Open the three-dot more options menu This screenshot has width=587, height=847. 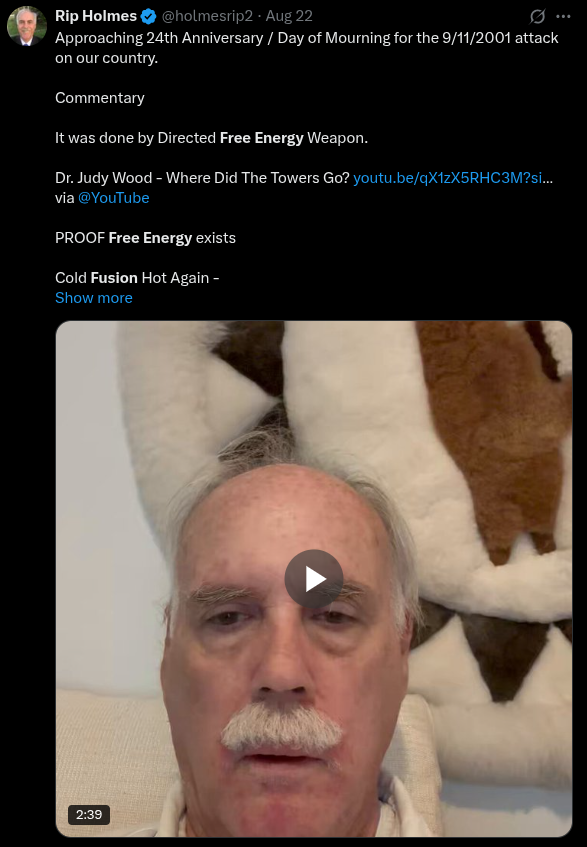pyautogui.click(x=563, y=17)
